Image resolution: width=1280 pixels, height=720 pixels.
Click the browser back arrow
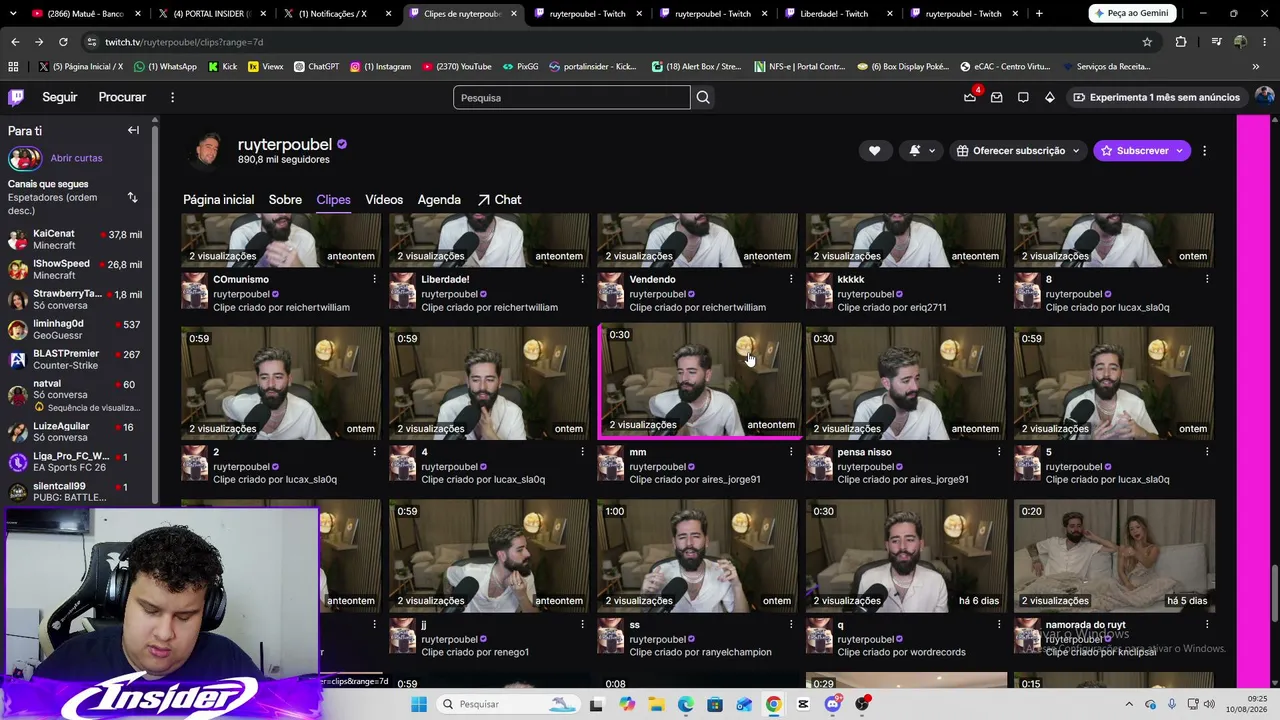pos(15,42)
